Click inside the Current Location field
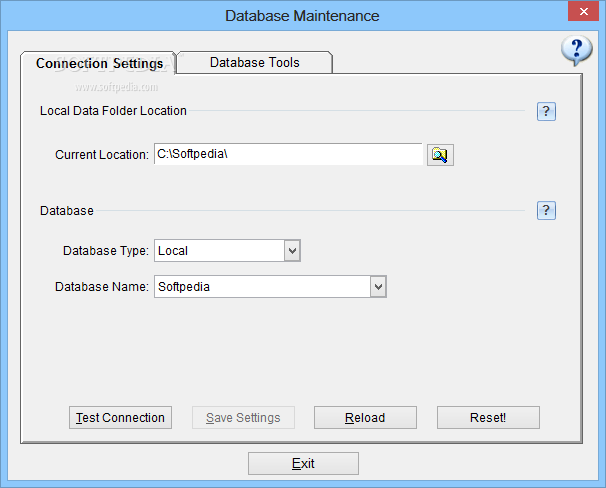Image resolution: width=606 pixels, height=488 pixels. click(x=288, y=155)
